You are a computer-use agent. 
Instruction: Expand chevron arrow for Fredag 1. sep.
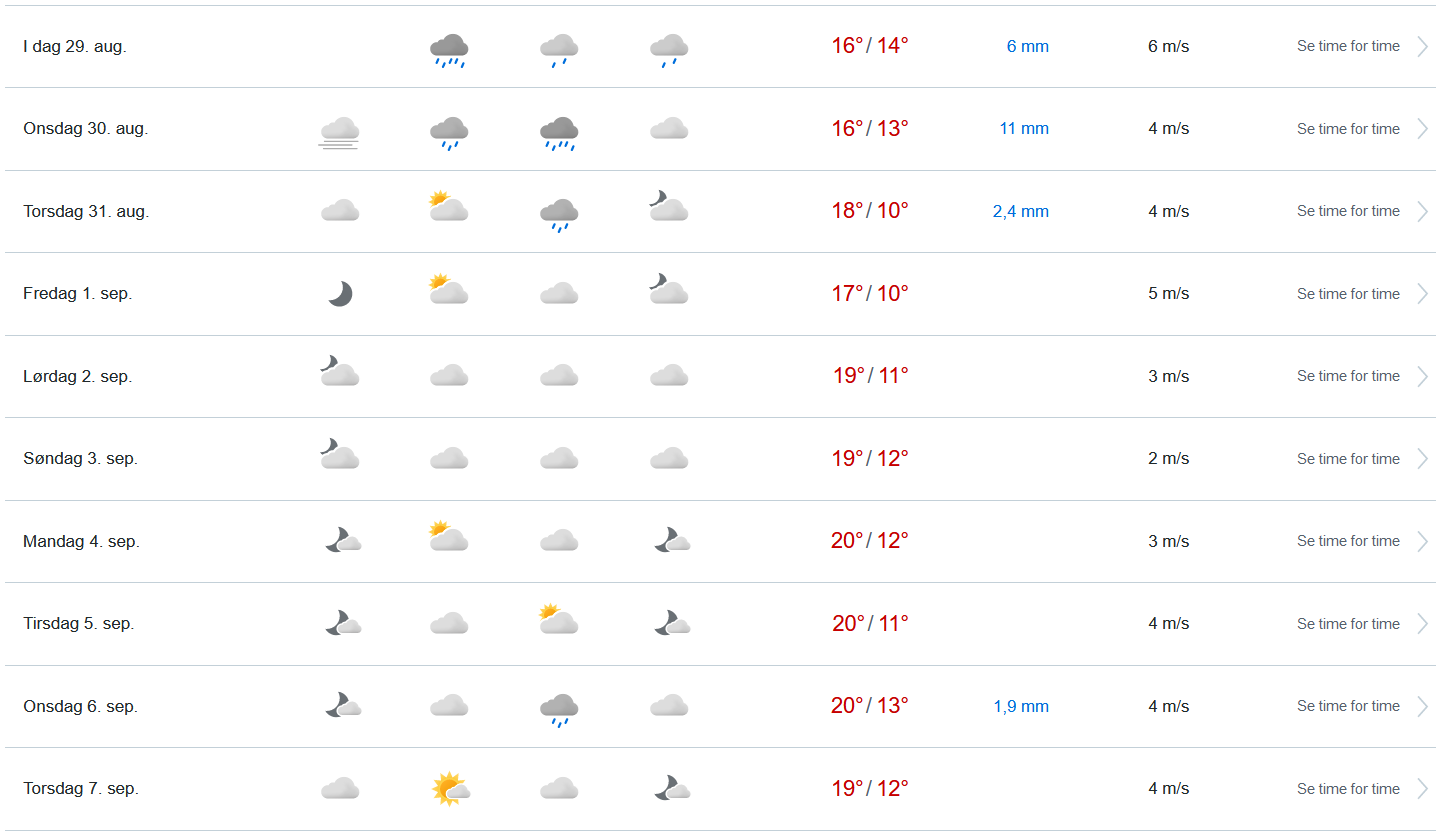1422,294
